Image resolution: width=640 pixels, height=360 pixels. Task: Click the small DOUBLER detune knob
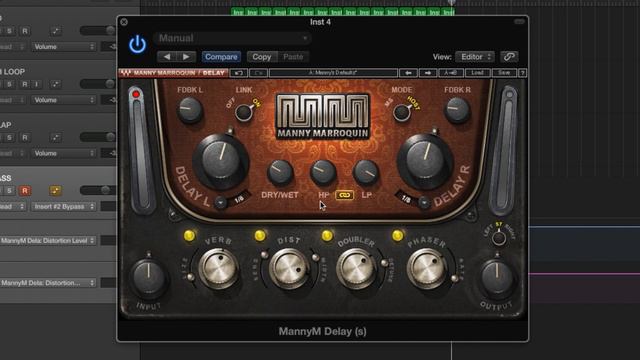pyautogui.click(x=384, y=263)
